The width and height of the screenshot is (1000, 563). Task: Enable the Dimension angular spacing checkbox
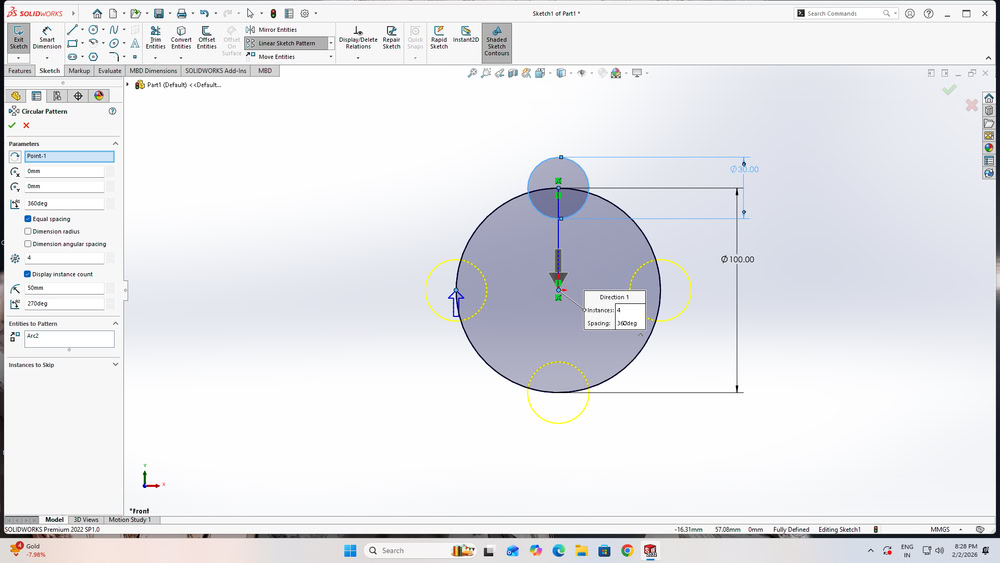(x=27, y=244)
